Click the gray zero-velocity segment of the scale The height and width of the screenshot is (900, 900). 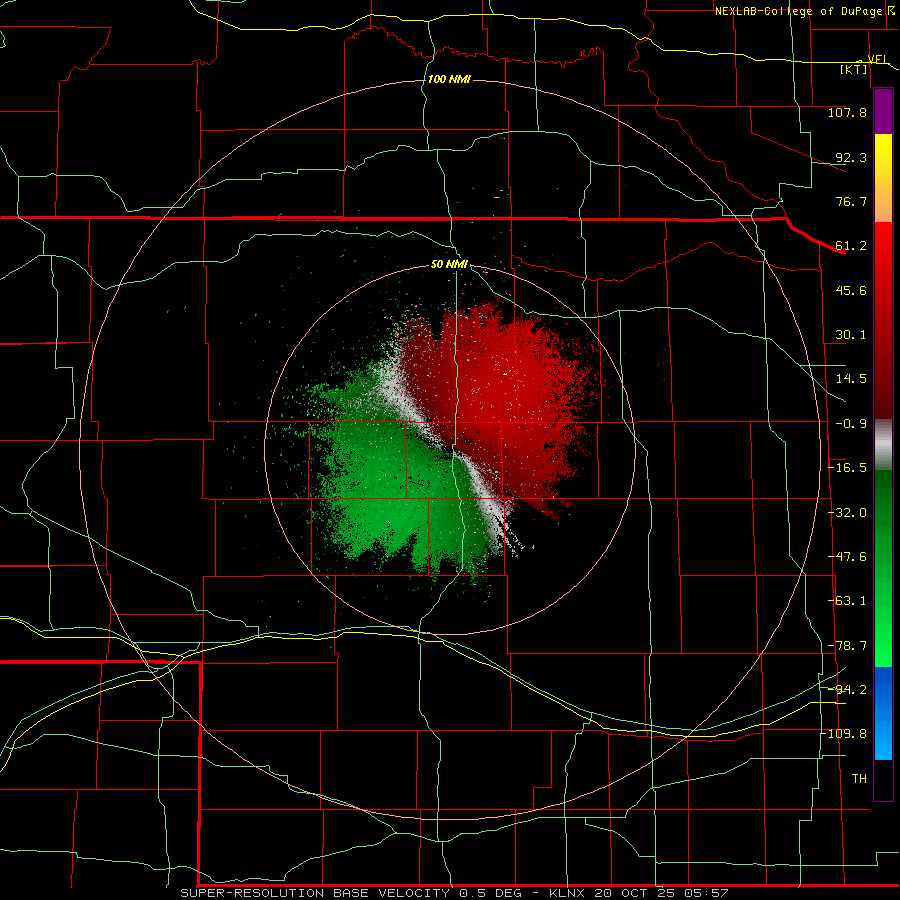[x=883, y=445]
